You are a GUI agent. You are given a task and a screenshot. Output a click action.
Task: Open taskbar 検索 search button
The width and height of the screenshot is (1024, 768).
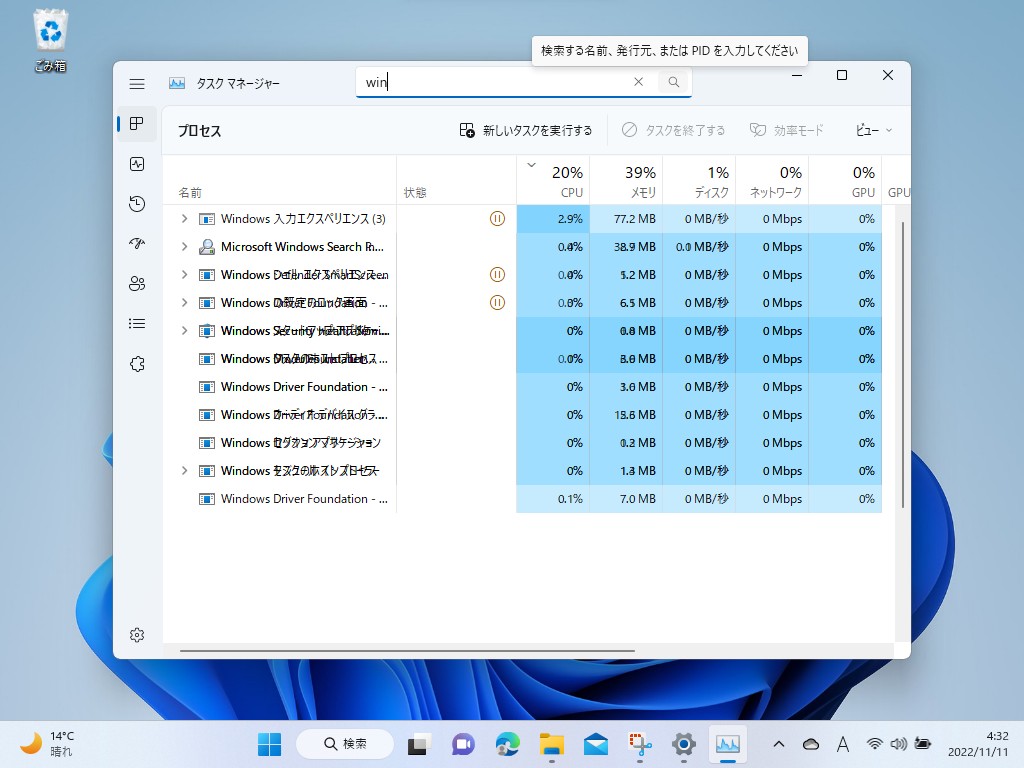(345, 744)
